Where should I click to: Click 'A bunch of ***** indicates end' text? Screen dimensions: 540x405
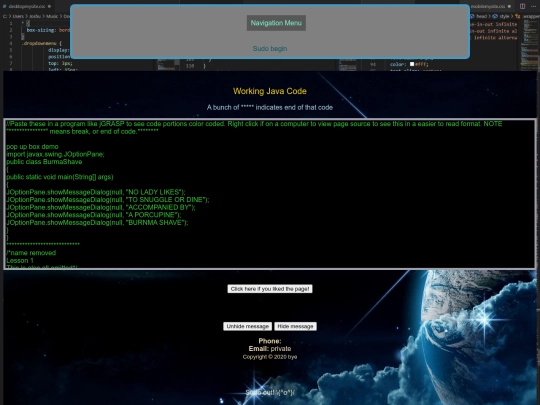click(270, 107)
